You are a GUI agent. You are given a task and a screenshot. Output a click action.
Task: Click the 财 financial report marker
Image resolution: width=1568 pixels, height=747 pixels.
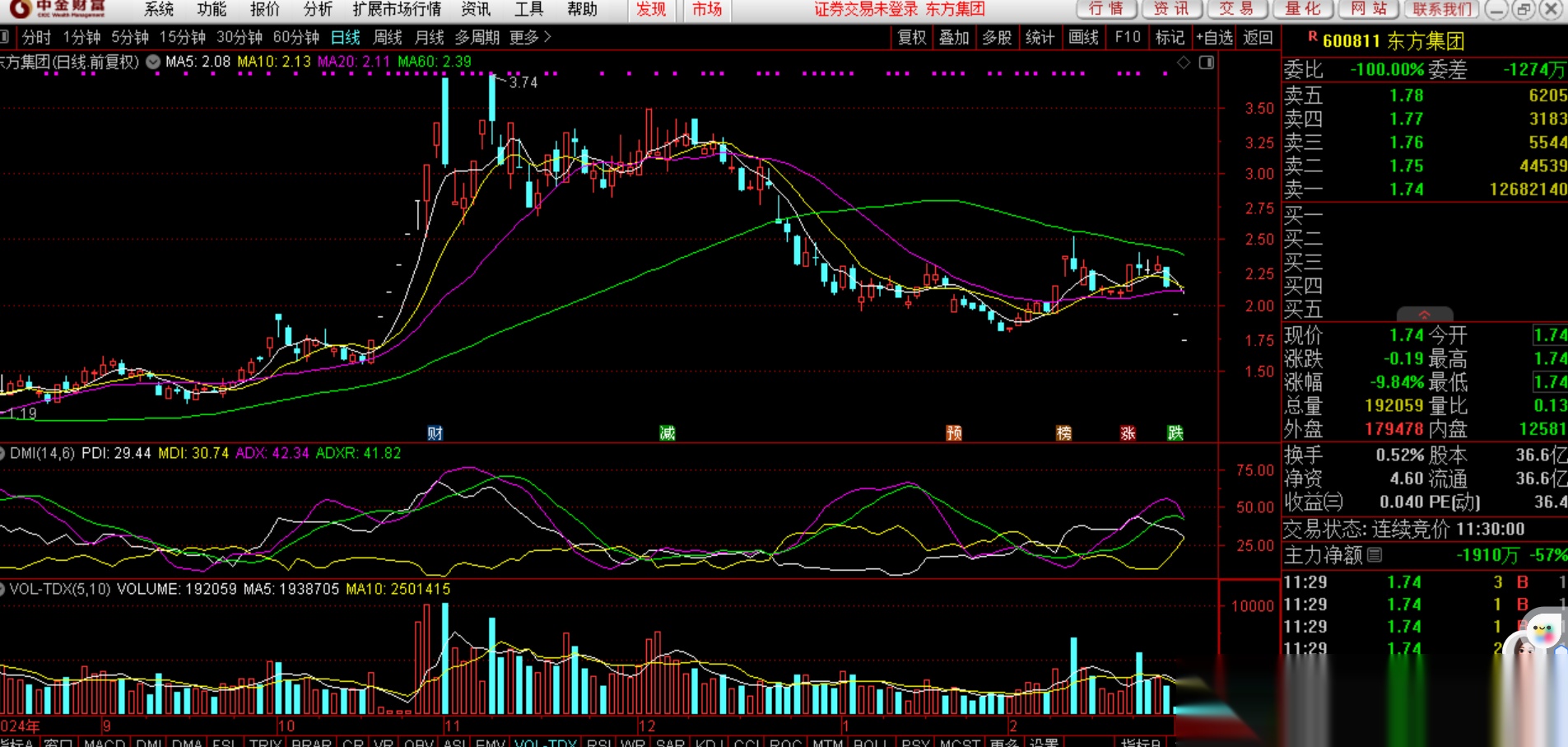(x=435, y=433)
